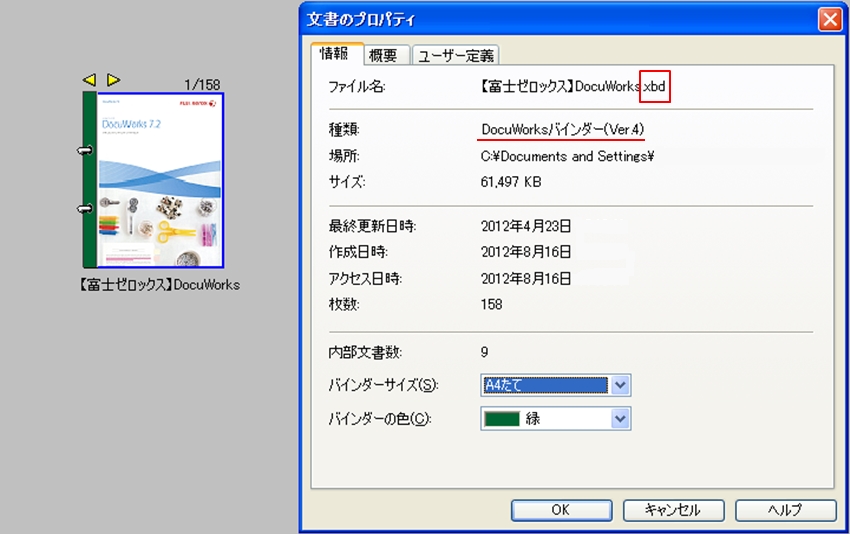
Task: Click the キャンセル button
Action: (673, 510)
